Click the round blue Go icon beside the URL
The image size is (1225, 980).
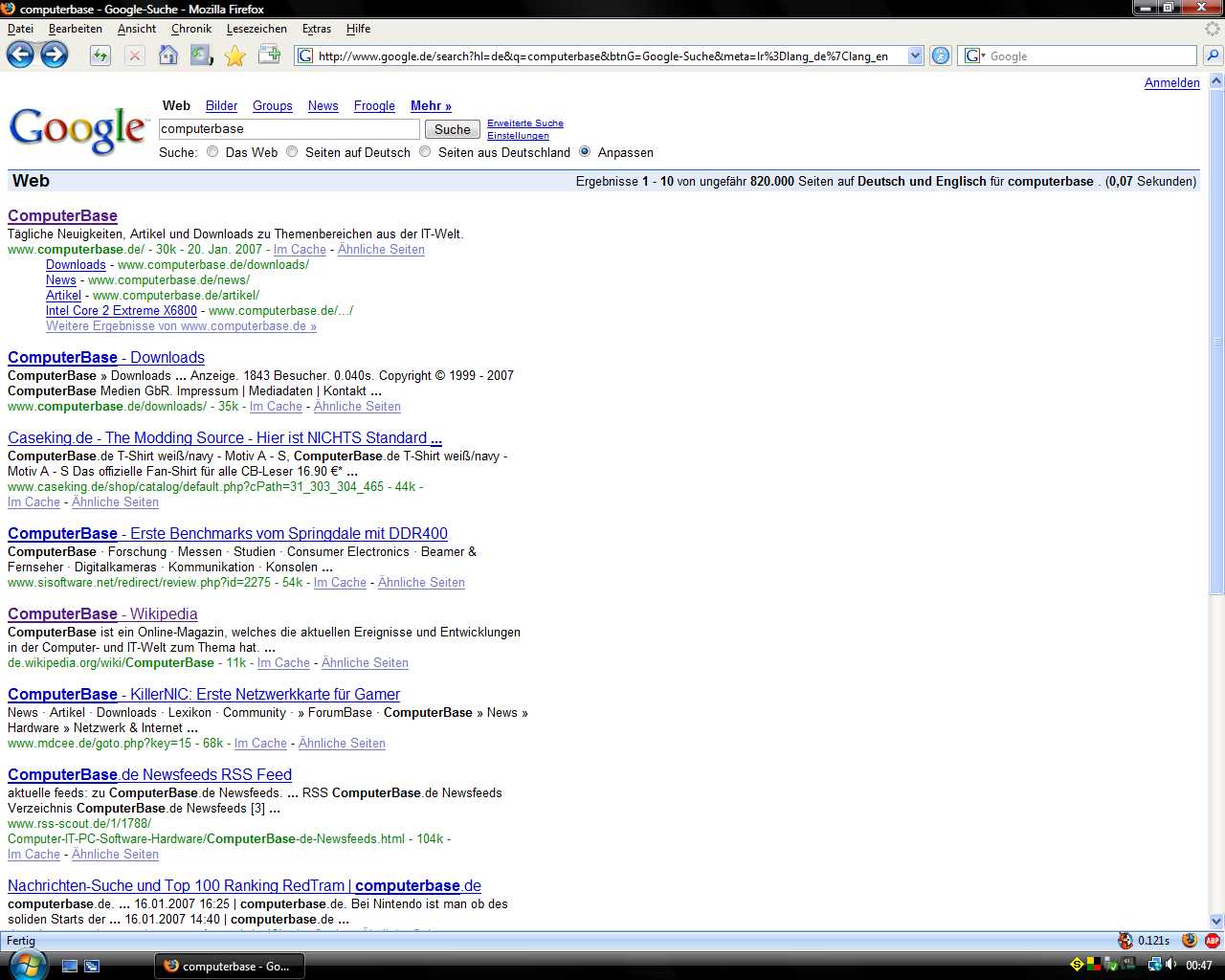[x=941, y=56]
